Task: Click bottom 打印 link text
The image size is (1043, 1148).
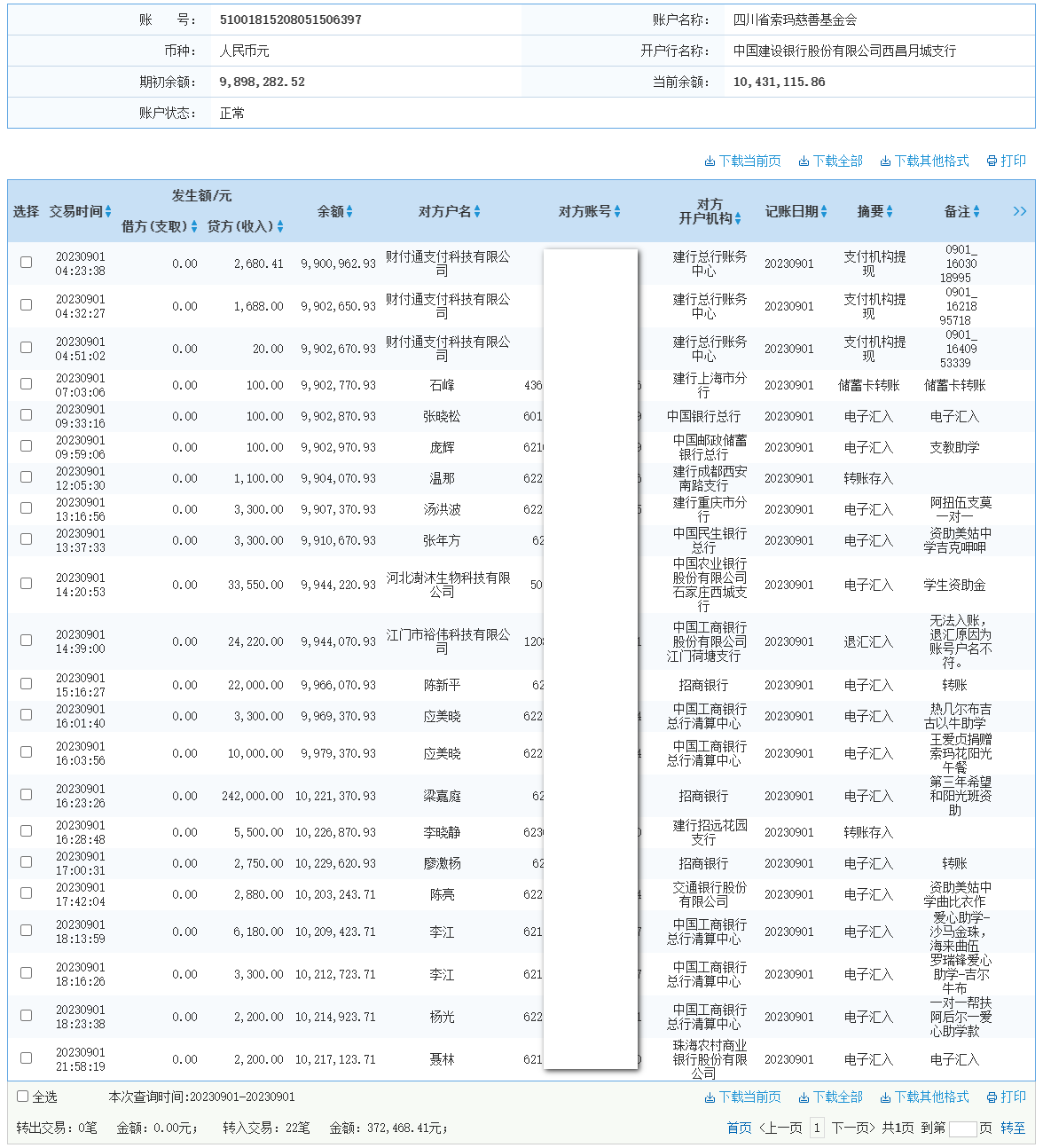Action: [x=1014, y=1097]
